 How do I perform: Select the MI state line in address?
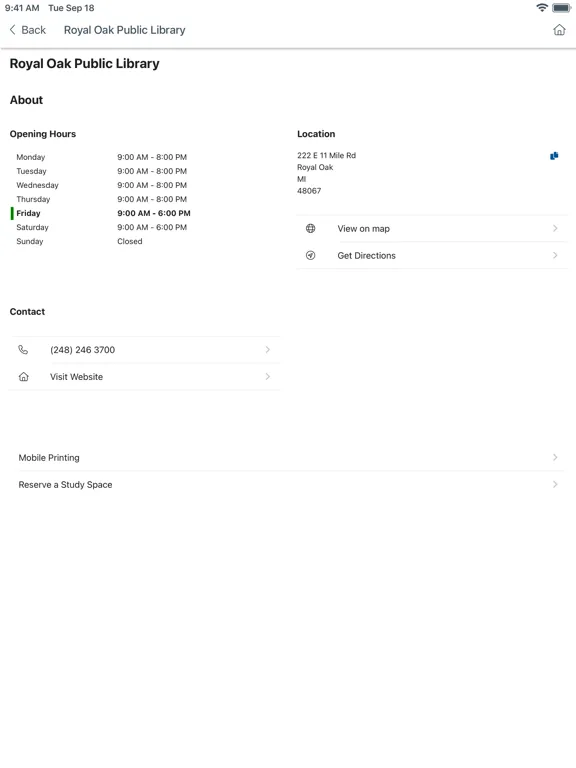[301, 179]
